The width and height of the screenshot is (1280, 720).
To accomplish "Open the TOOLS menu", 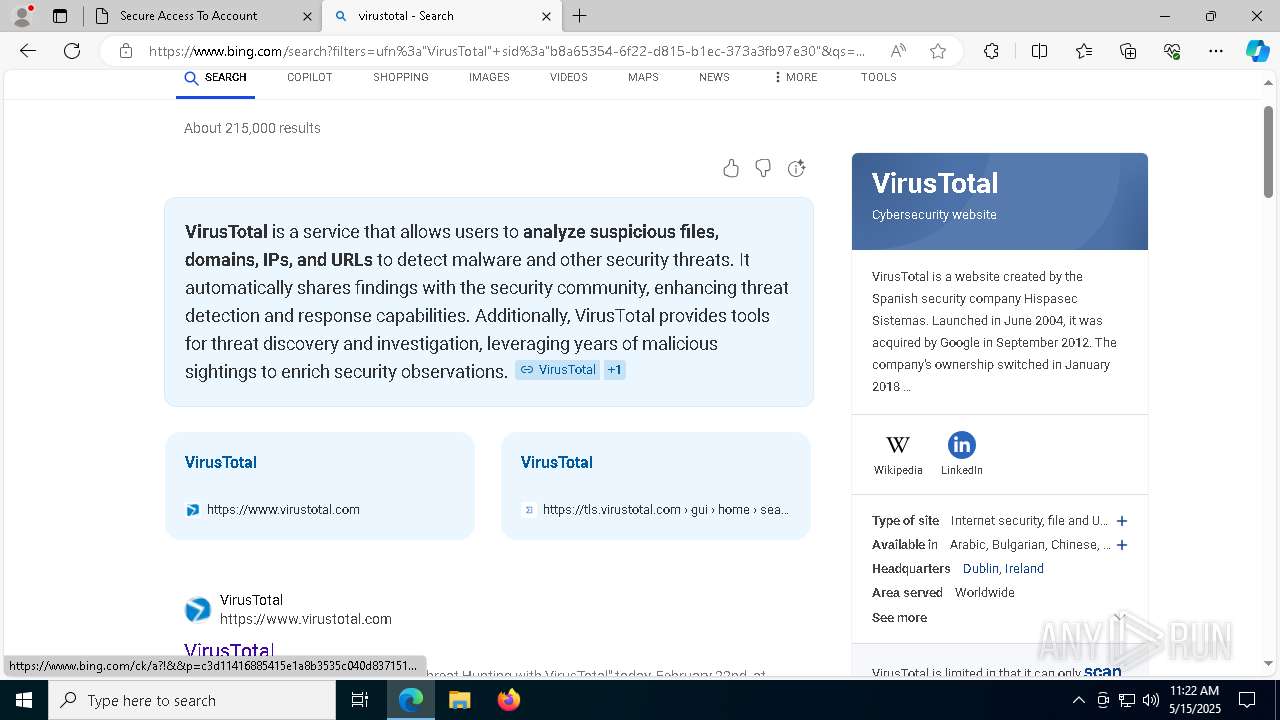I will click(x=878, y=77).
